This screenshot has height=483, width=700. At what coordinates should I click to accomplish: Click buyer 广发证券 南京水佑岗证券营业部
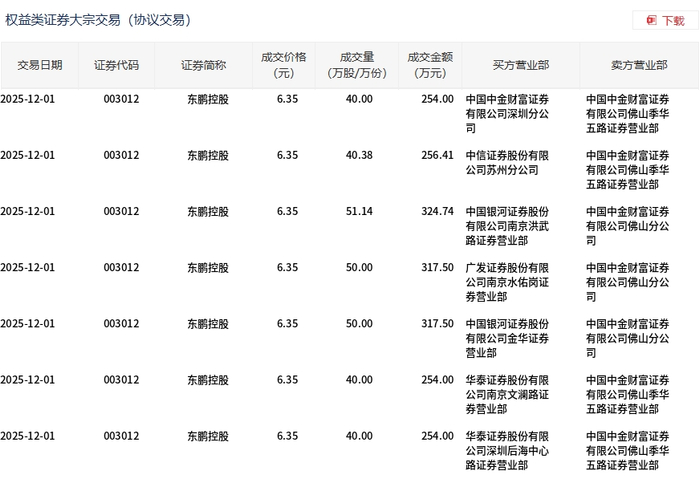pyautogui.click(x=507, y=282)
